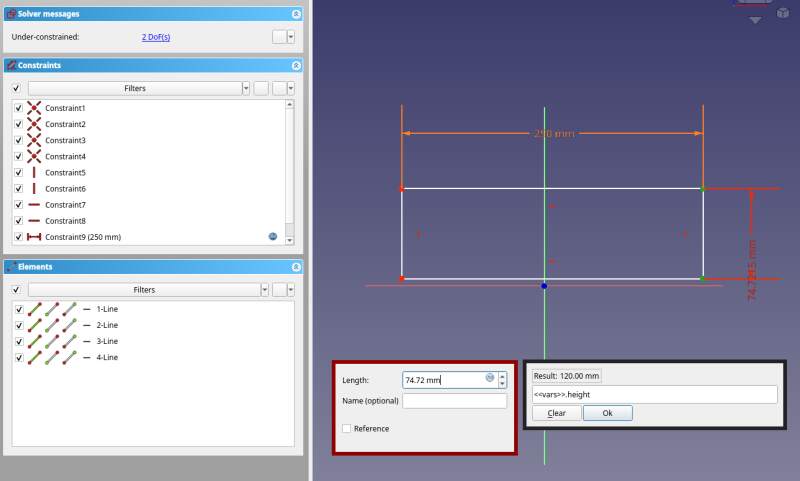Uncheck Constraint6 checkbox

tap(18, 189)
